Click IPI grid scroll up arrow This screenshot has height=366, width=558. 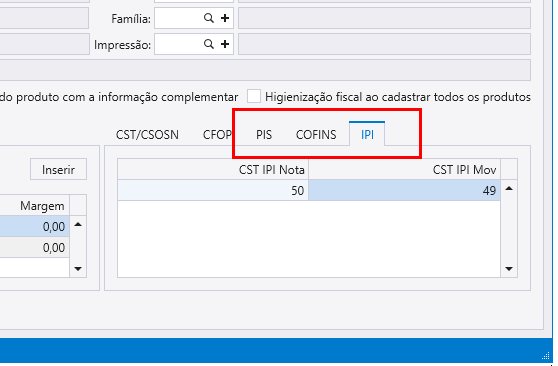click(x=509, y=188)
